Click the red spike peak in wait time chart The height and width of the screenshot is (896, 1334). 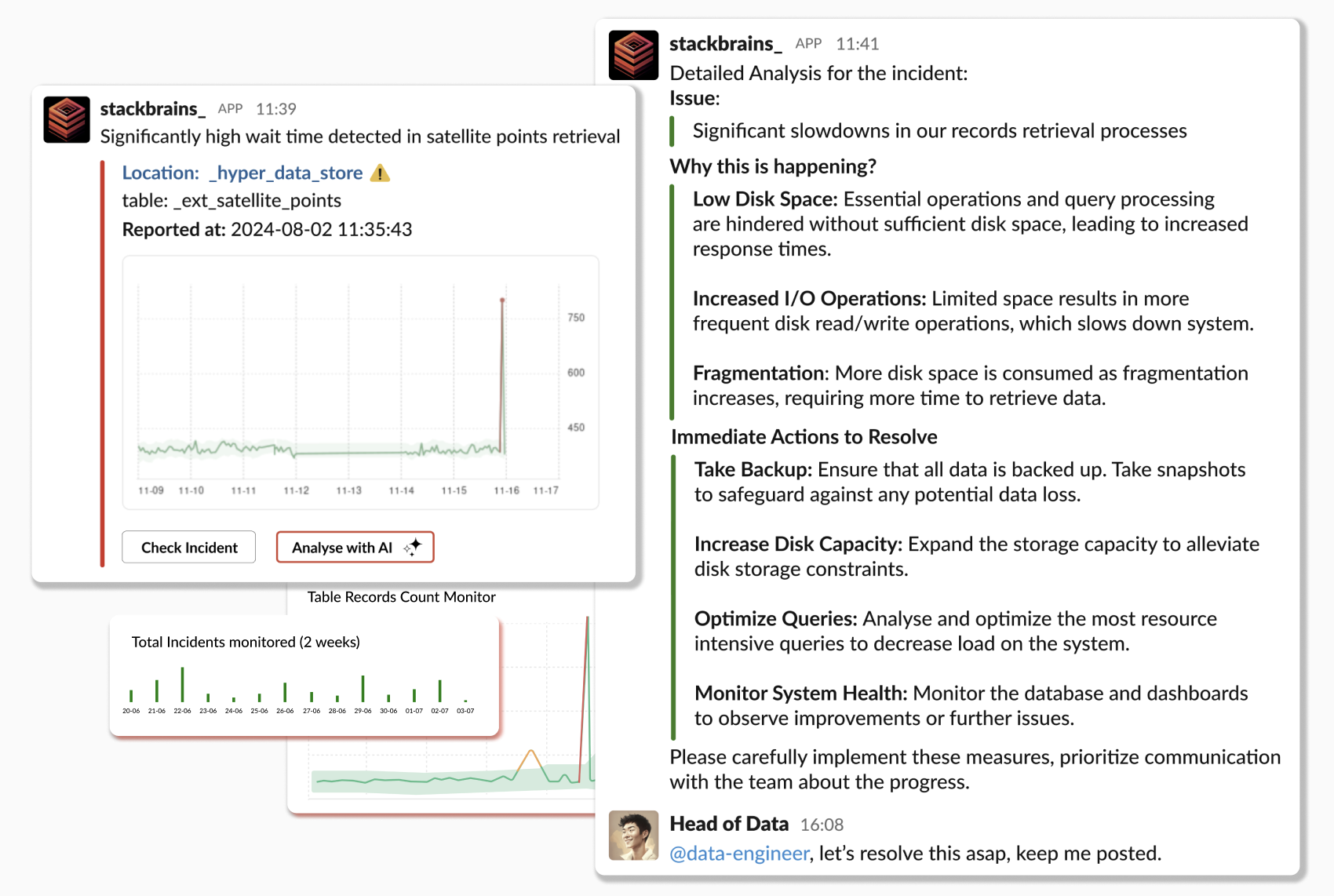pos(502,300)
